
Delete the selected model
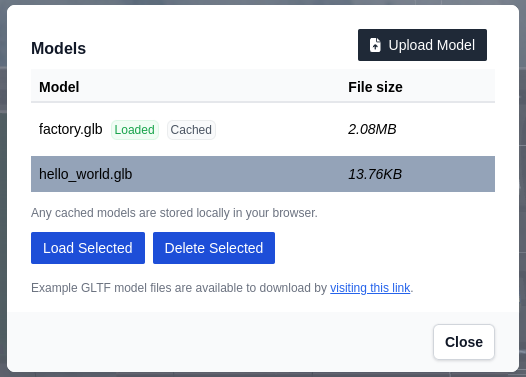(214, 248)
